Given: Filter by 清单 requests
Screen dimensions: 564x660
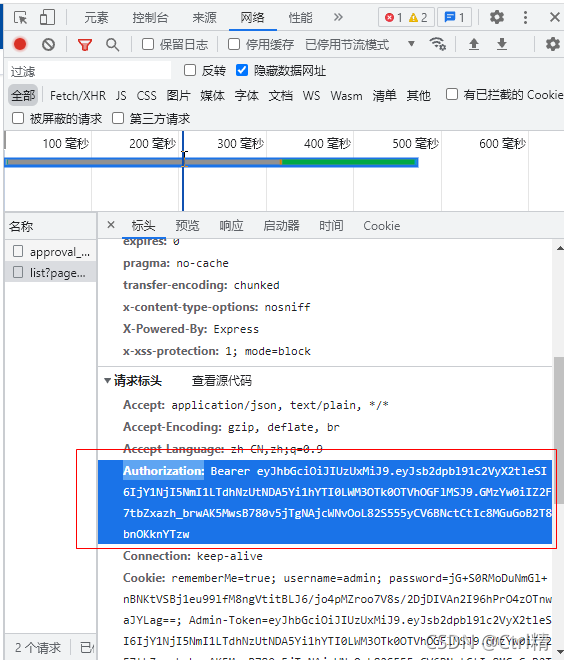Looking at the screenshot, I should [384, 96].
